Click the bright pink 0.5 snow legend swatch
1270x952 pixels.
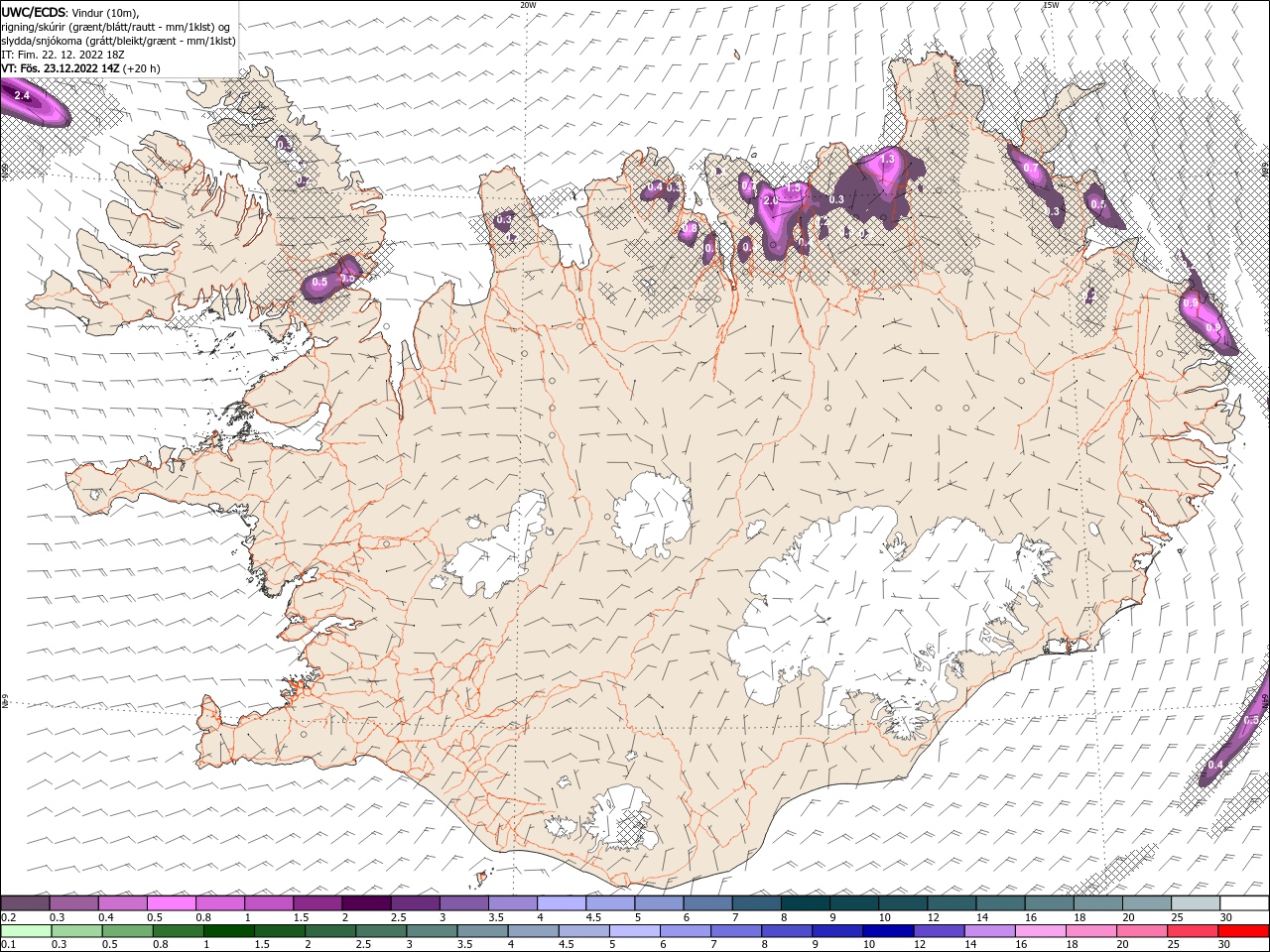click(171, 902)
